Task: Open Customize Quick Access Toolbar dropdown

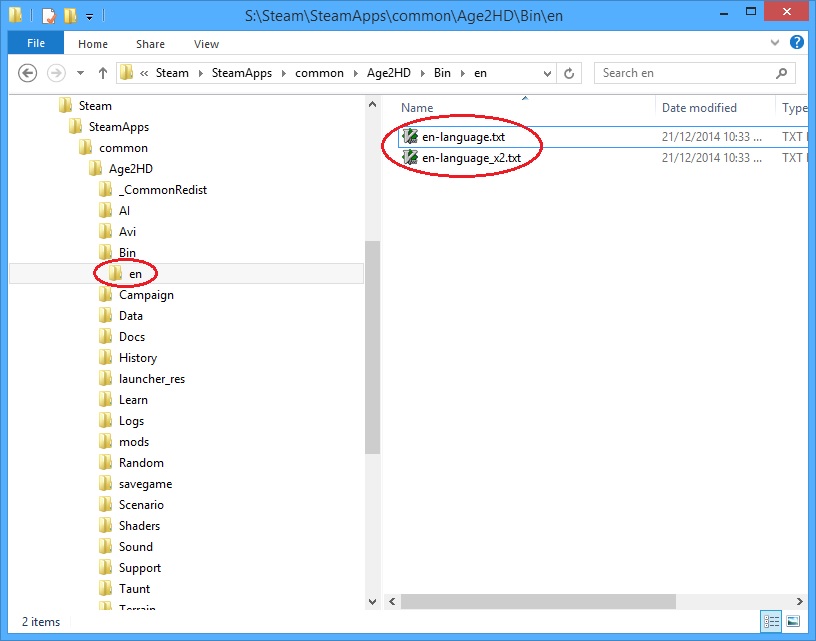Action: tap(90, 17)
